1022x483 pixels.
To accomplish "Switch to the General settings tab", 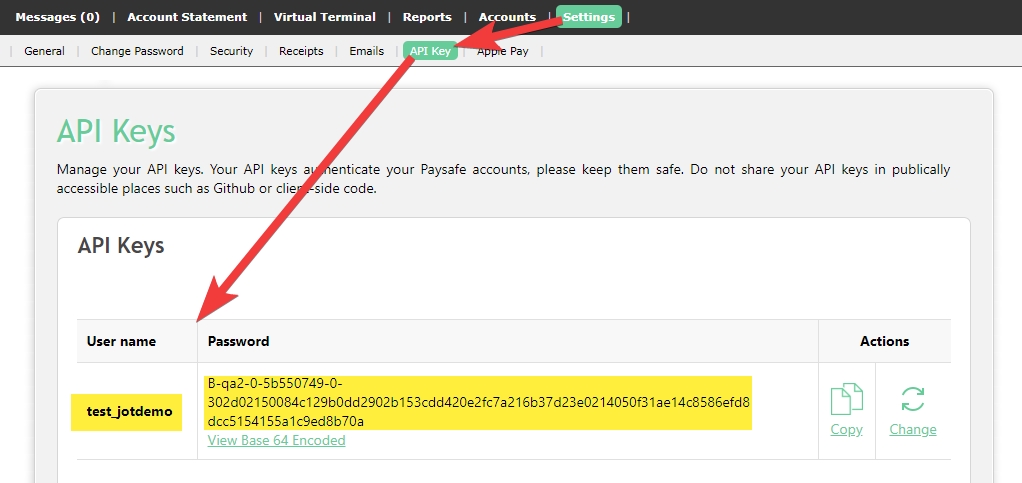I will 44,51.
